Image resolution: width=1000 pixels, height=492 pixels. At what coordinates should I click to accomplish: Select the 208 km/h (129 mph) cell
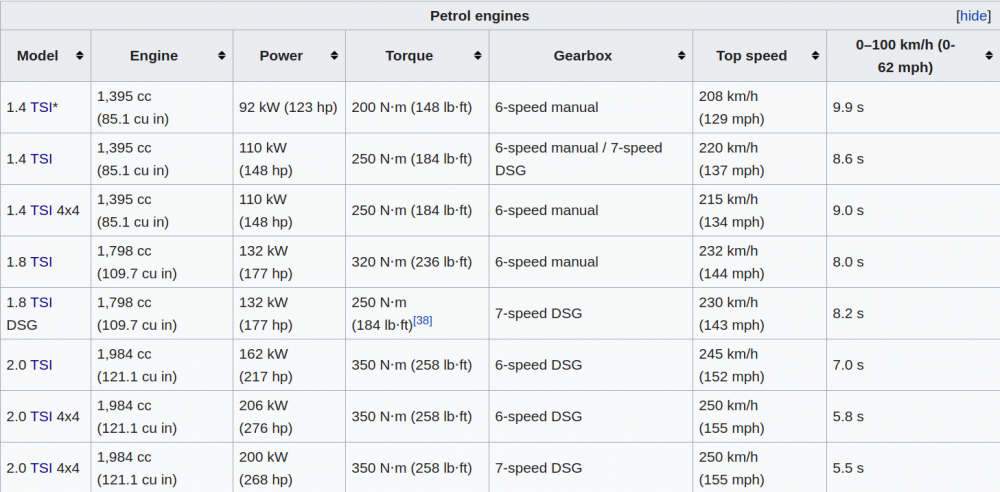(760, 107)
